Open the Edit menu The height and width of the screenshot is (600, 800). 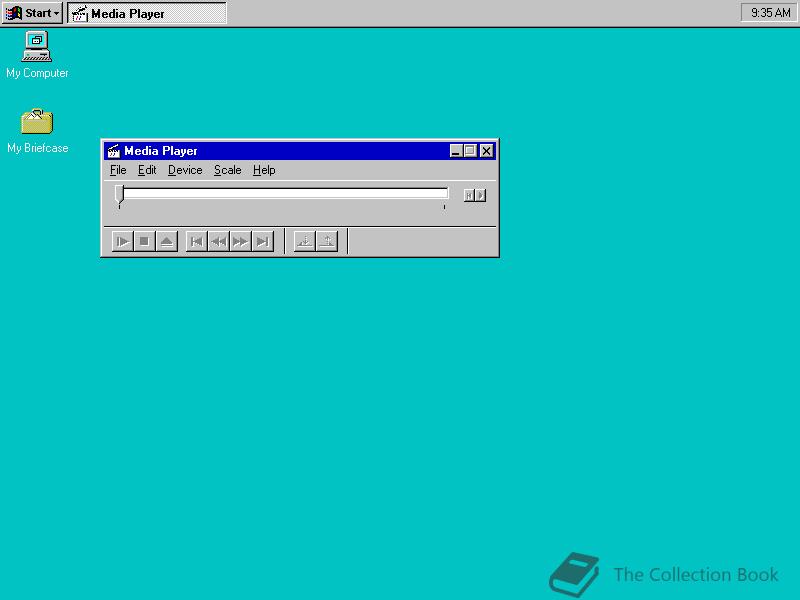(x=147, y=170)
